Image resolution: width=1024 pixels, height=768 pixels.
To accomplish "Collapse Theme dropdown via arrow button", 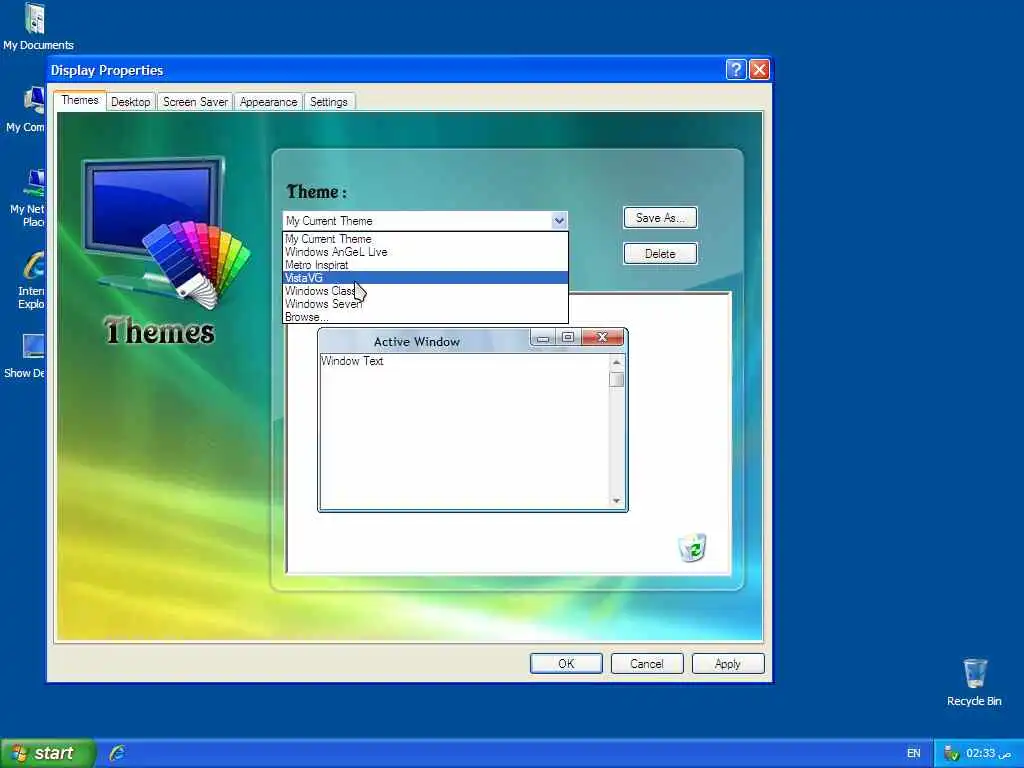I will [x=559, y=221].
